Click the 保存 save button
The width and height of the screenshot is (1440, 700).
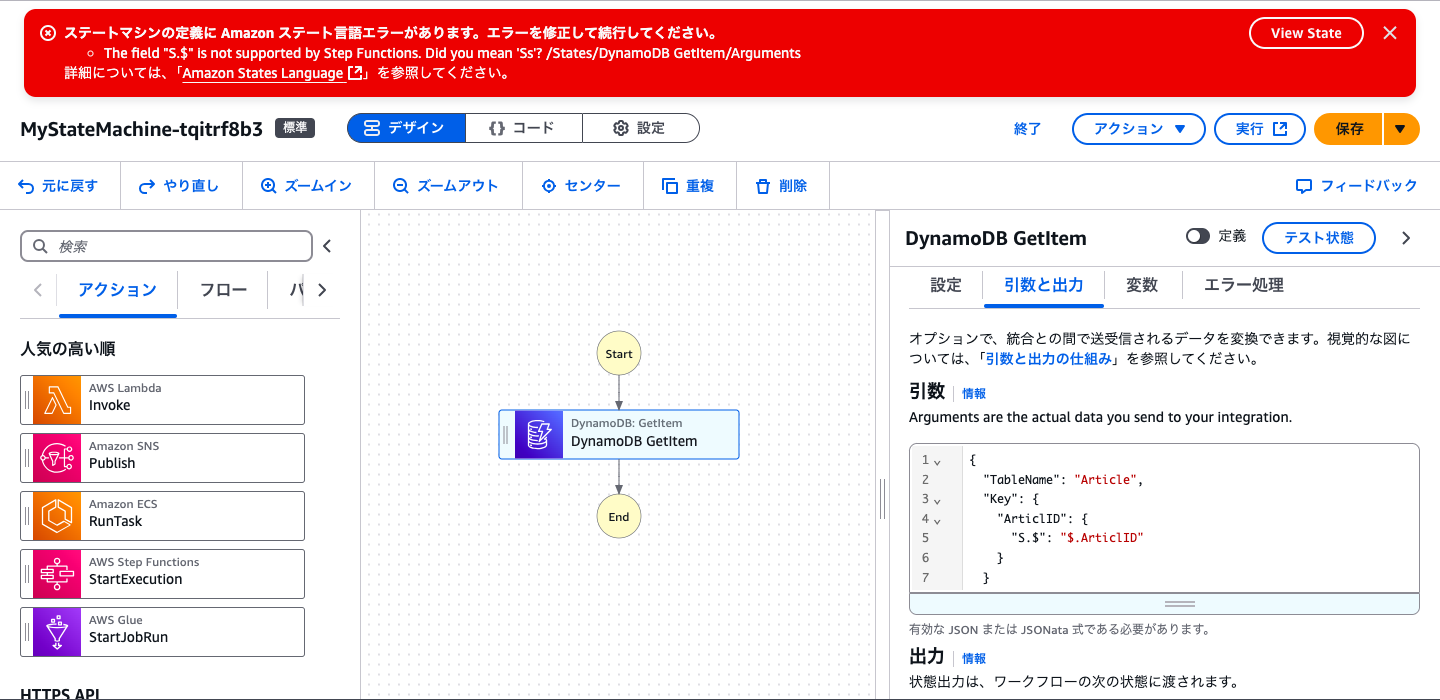[1349, 129]
